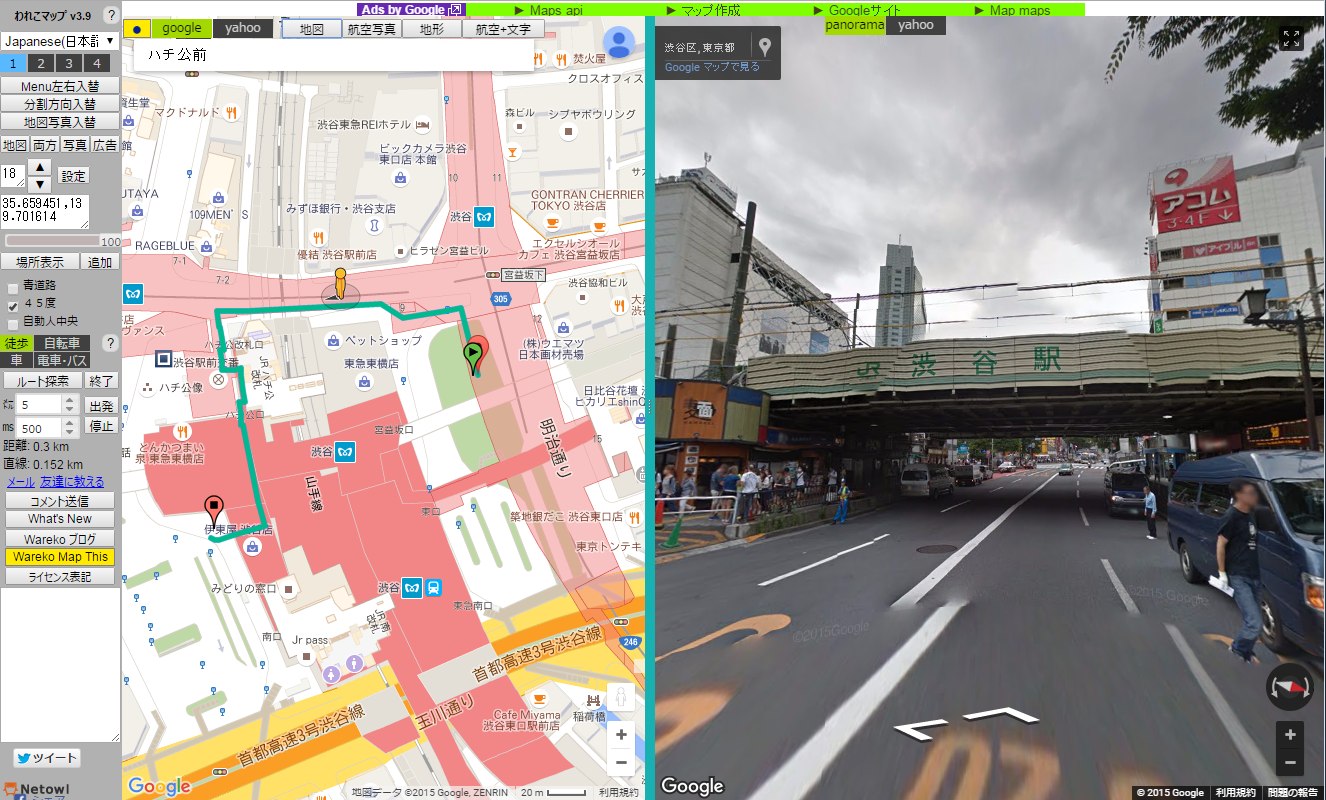The width and height of the screenshot is (1326, 800).
Task: Zoom in the map with plus button
Action: pyautogui.click(x=621, y=735)
